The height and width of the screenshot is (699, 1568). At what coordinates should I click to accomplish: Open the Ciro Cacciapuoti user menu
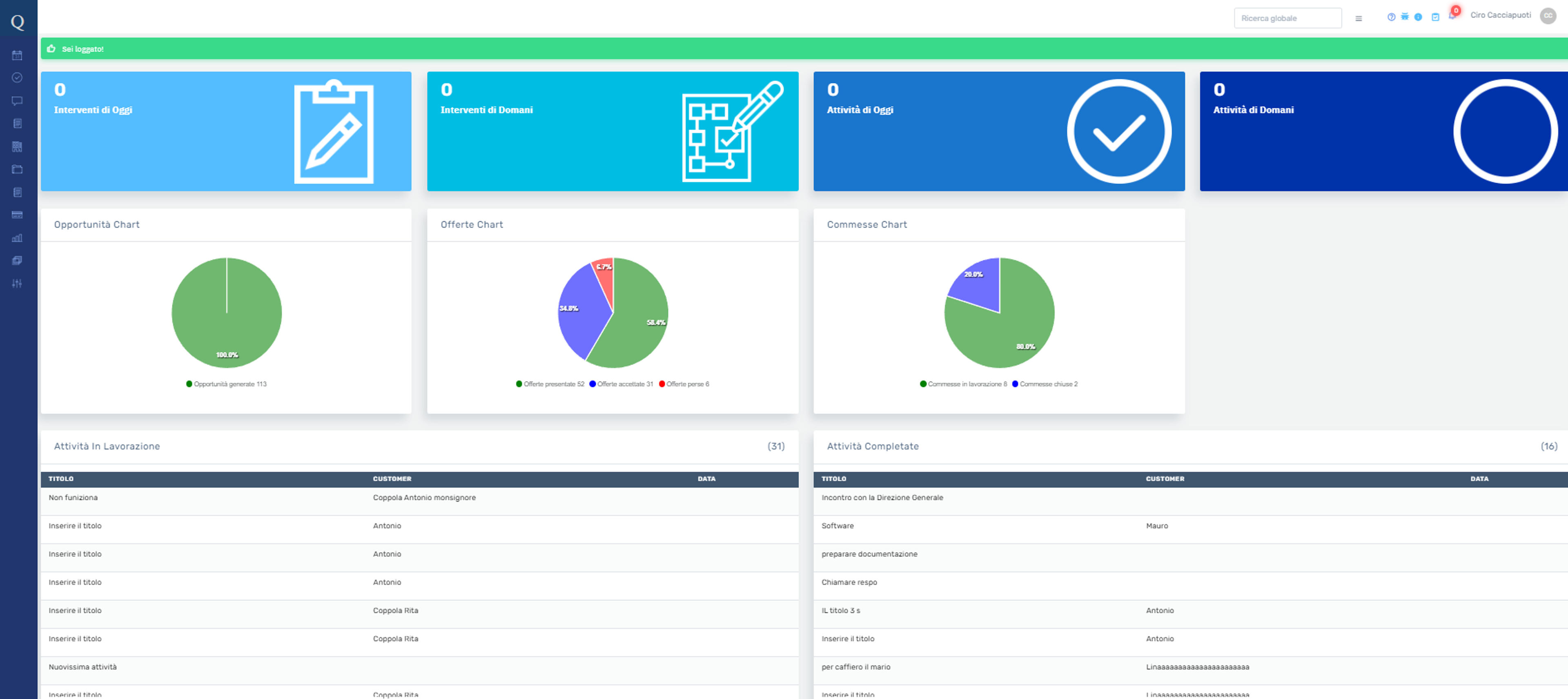pos(1501,15)
